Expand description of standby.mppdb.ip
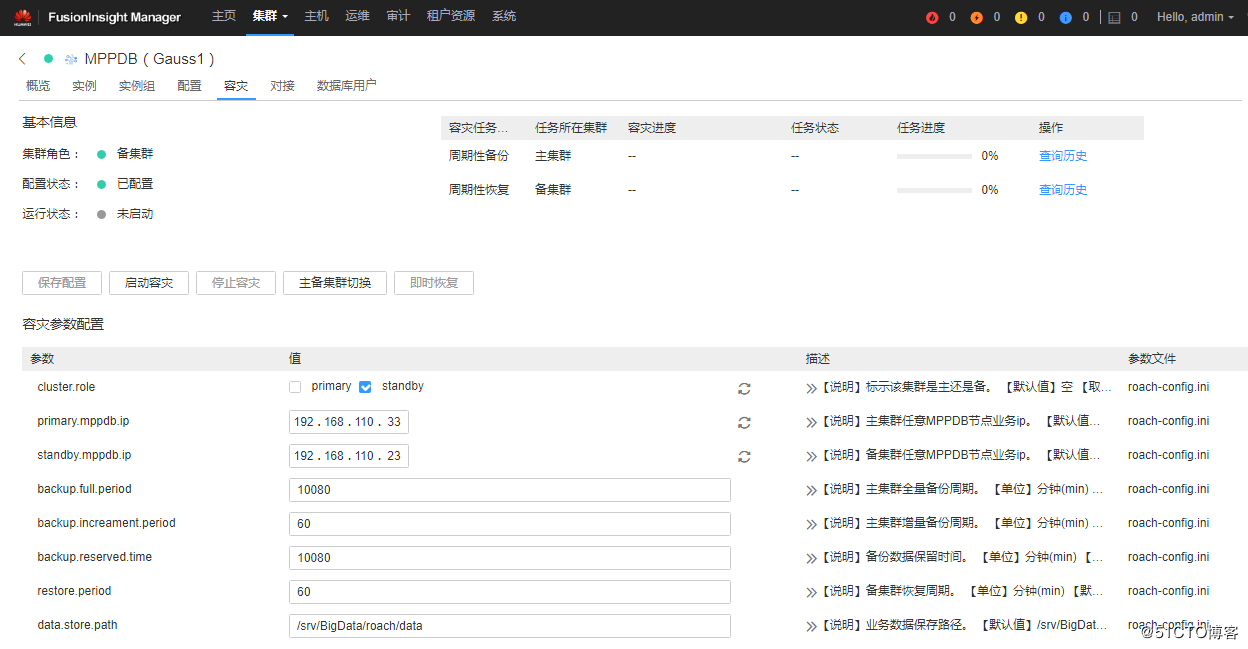 pyautogui.click(x=812, y=456)
